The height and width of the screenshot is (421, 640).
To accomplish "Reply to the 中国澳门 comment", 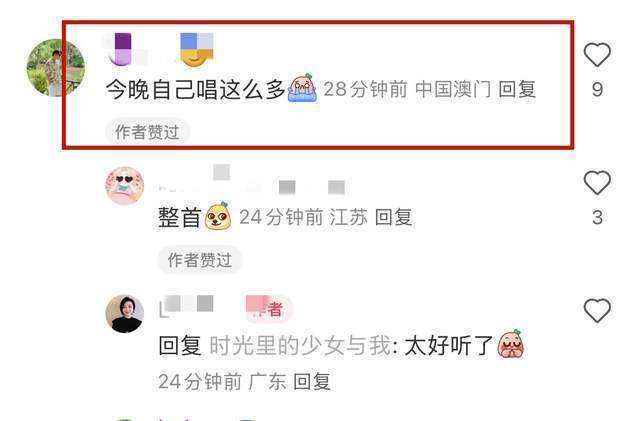I will pos(517,89).
